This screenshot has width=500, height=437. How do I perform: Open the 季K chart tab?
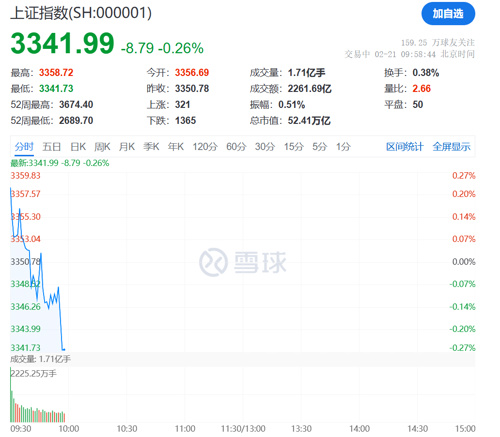click(x=151, y=147)
